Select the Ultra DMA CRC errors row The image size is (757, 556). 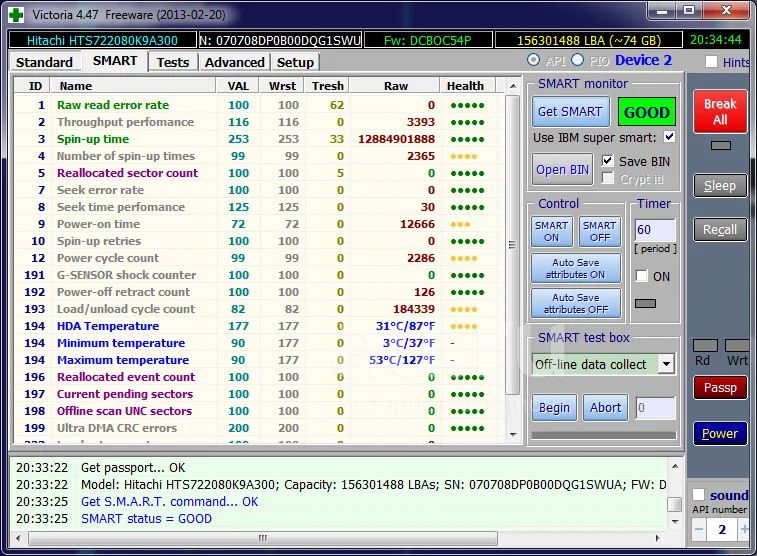(258, 428)
